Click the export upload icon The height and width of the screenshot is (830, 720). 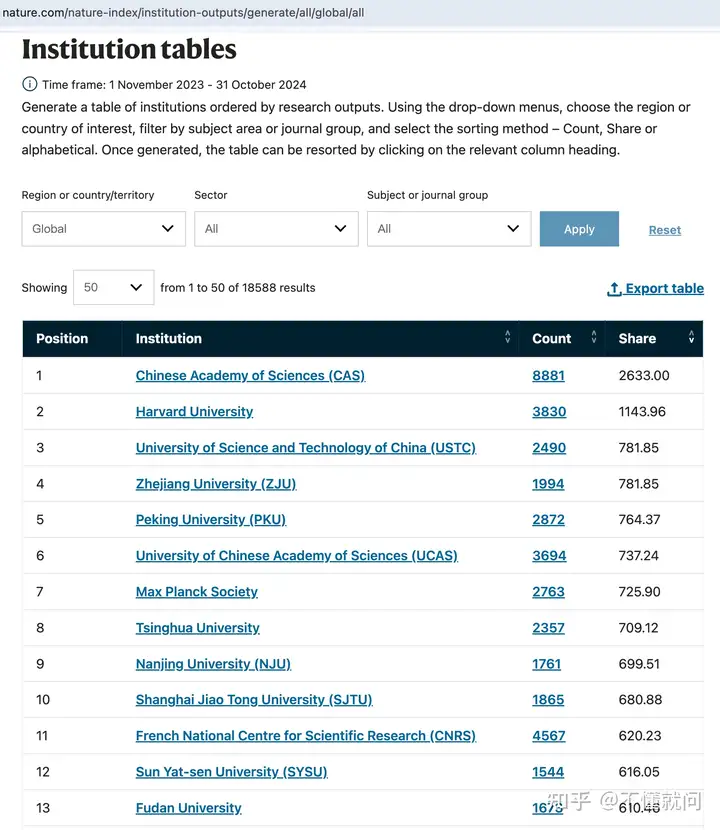pos(614,289)
